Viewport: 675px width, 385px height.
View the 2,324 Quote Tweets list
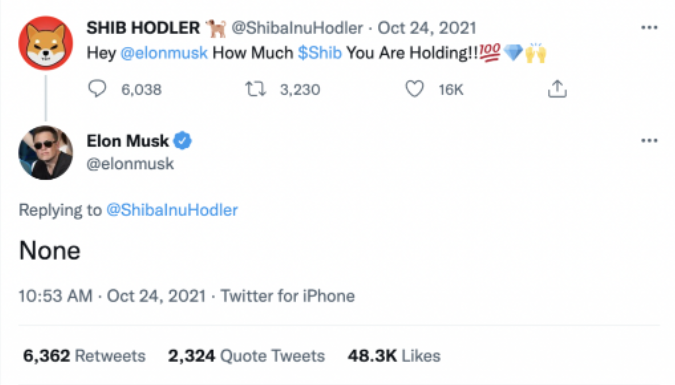coord(246,356)
